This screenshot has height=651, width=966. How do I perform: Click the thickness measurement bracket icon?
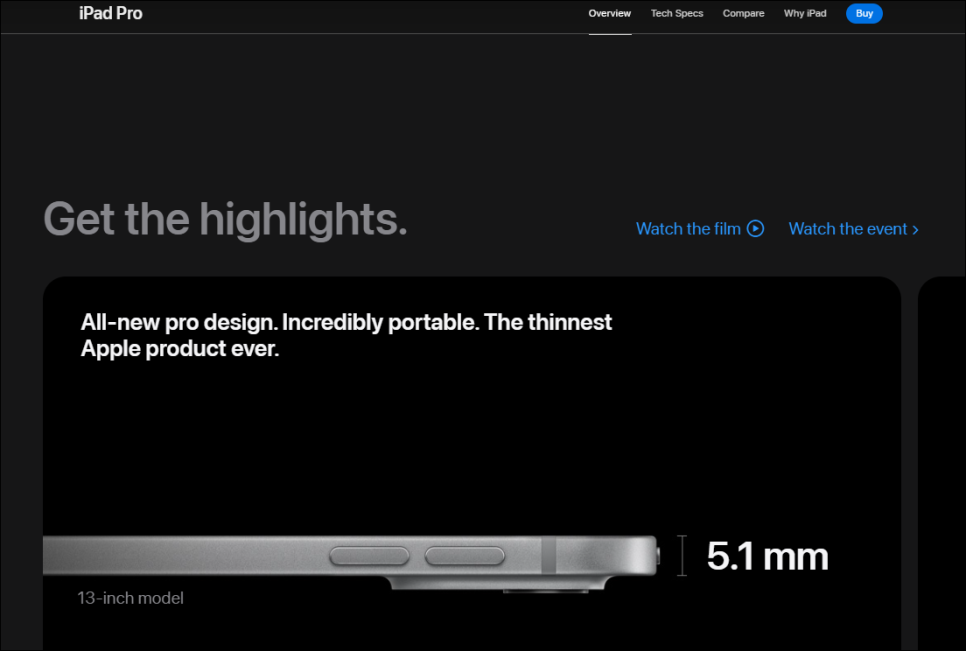click(x=683, y=555)
